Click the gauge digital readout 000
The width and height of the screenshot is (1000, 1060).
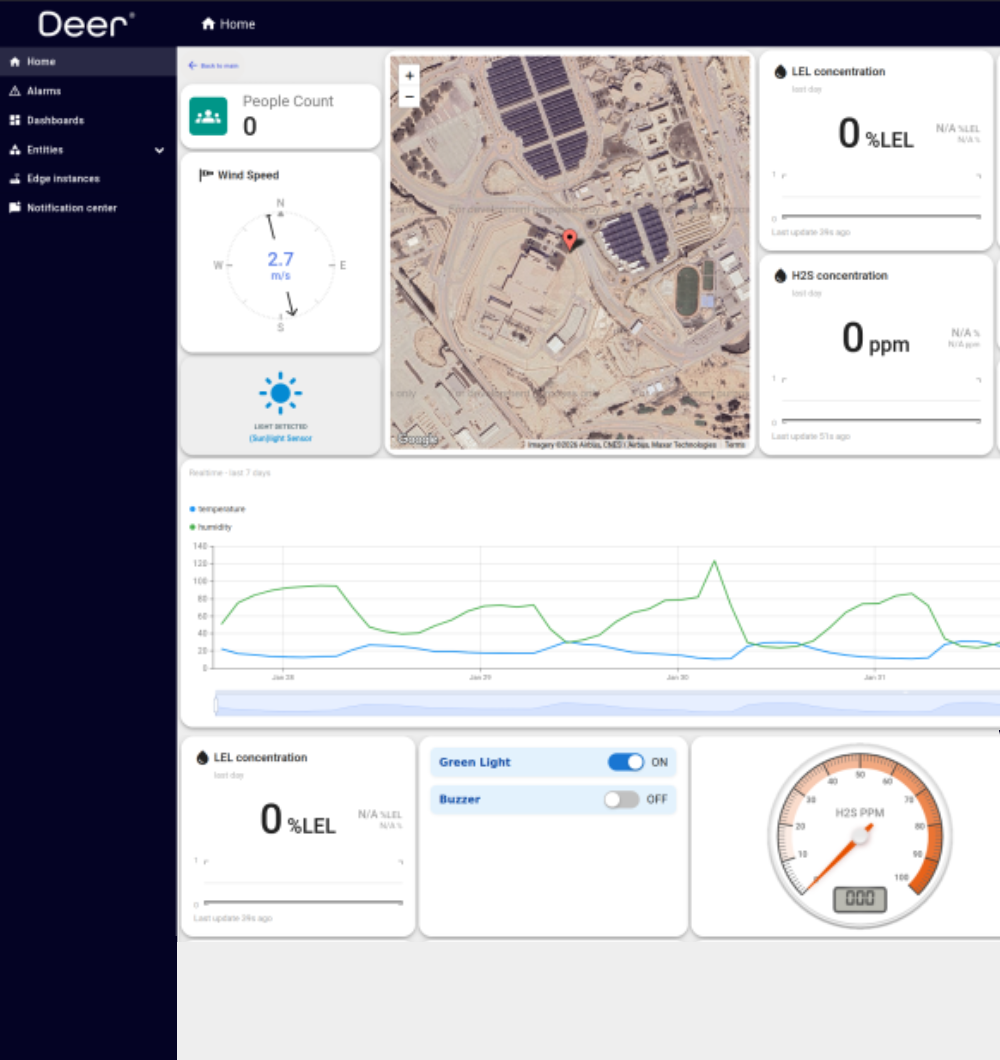coord(860,898)
